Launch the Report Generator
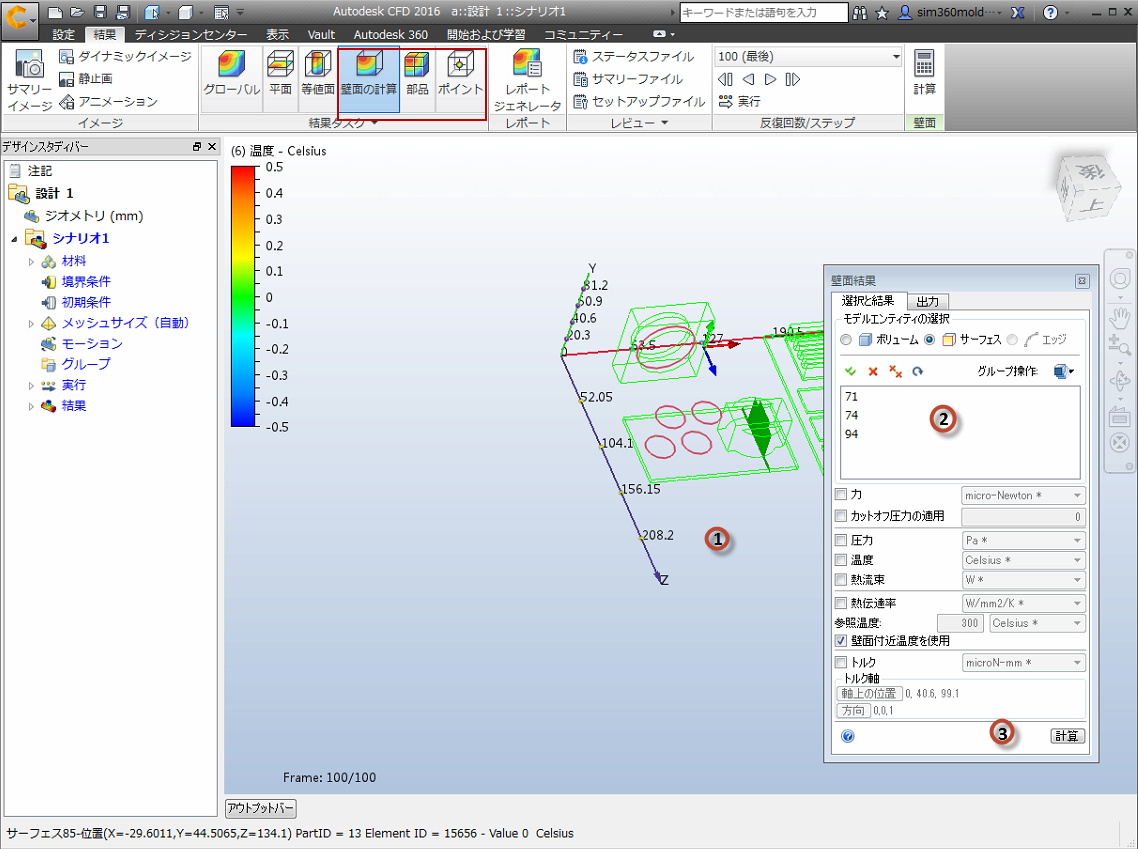This screenshot has width=1138, height=849. point(527,81)
